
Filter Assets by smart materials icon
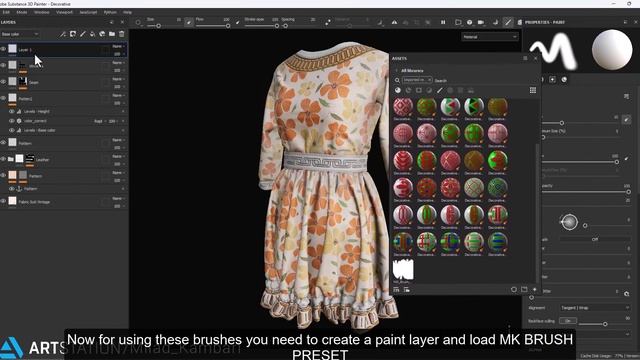(408, 90)
